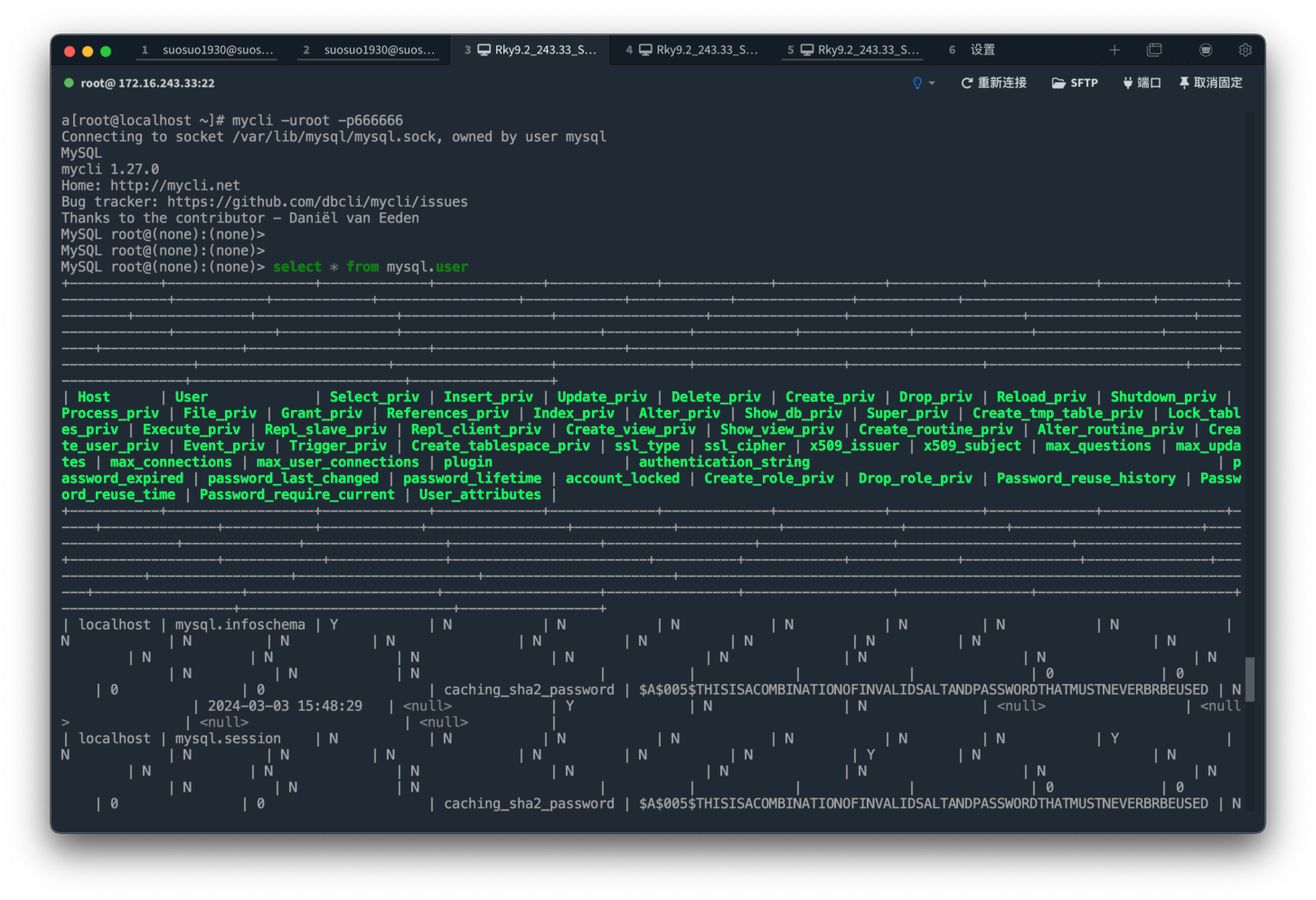
Task: Select tab 3 Rky9.2_243.33_S…
Action: click(531, 50)
